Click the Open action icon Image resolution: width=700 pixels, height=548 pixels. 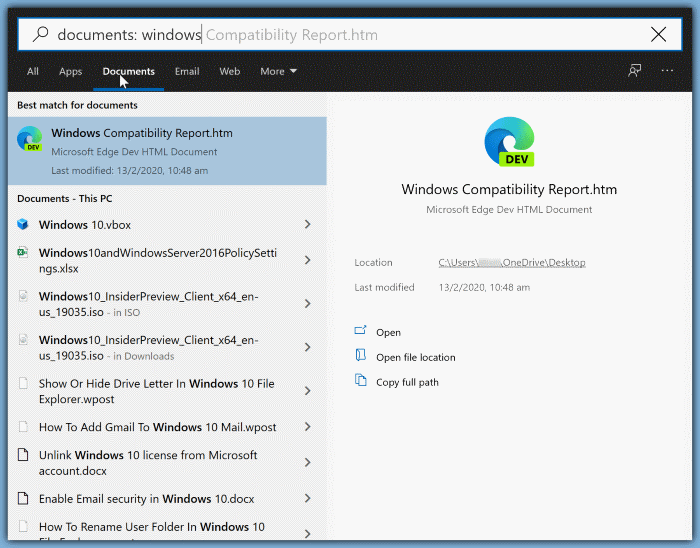point(360,331)
